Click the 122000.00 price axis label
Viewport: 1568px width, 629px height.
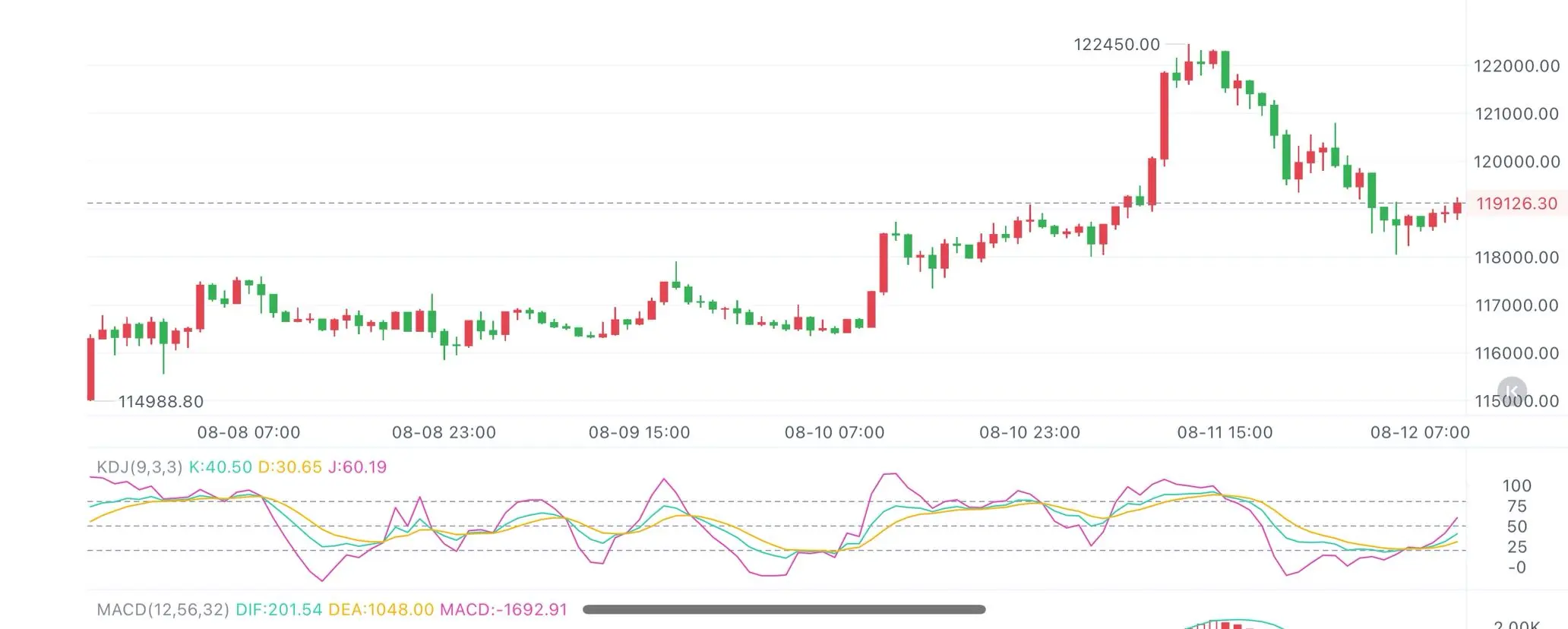[1517, 66]
